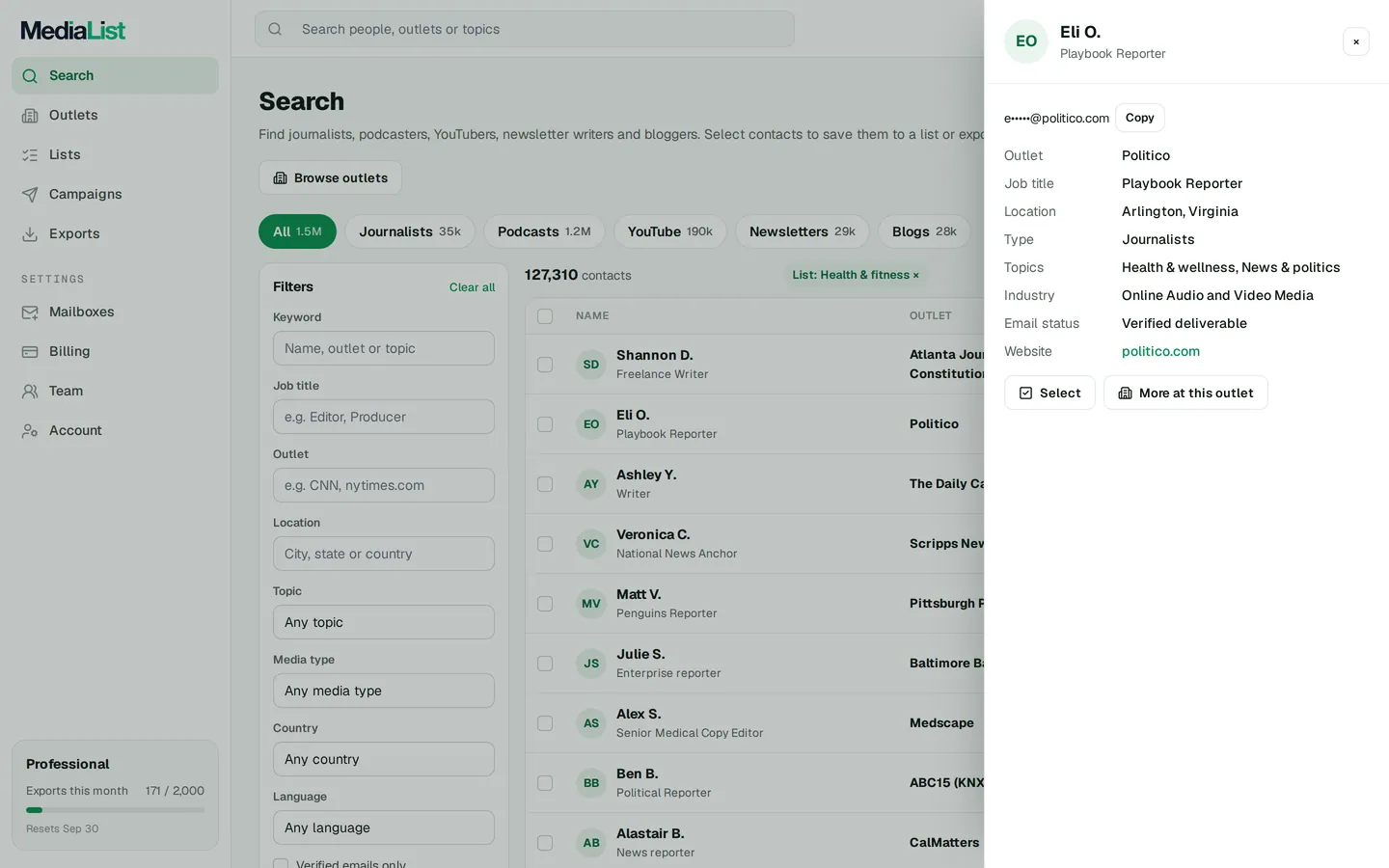Check the box for Veronica C.

(545, 544)
